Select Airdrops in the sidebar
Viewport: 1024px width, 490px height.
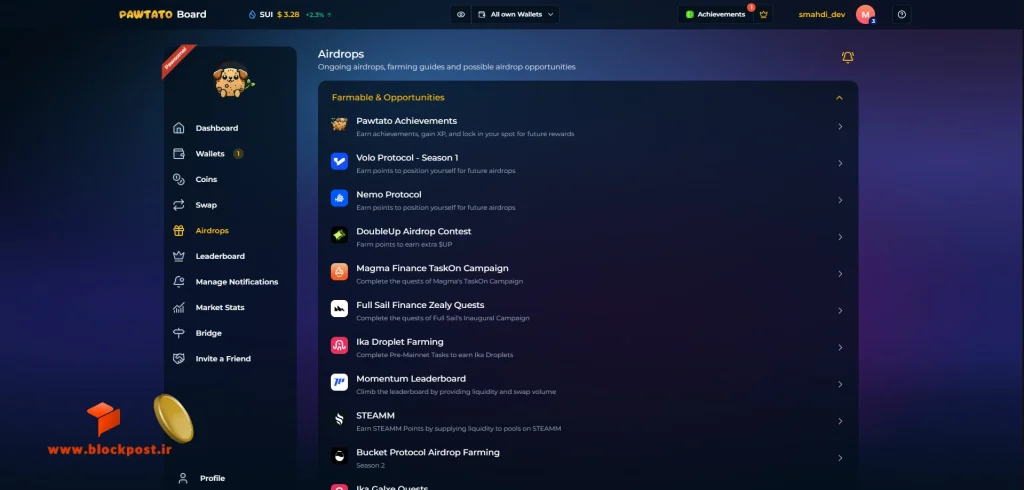coord(212,231)
